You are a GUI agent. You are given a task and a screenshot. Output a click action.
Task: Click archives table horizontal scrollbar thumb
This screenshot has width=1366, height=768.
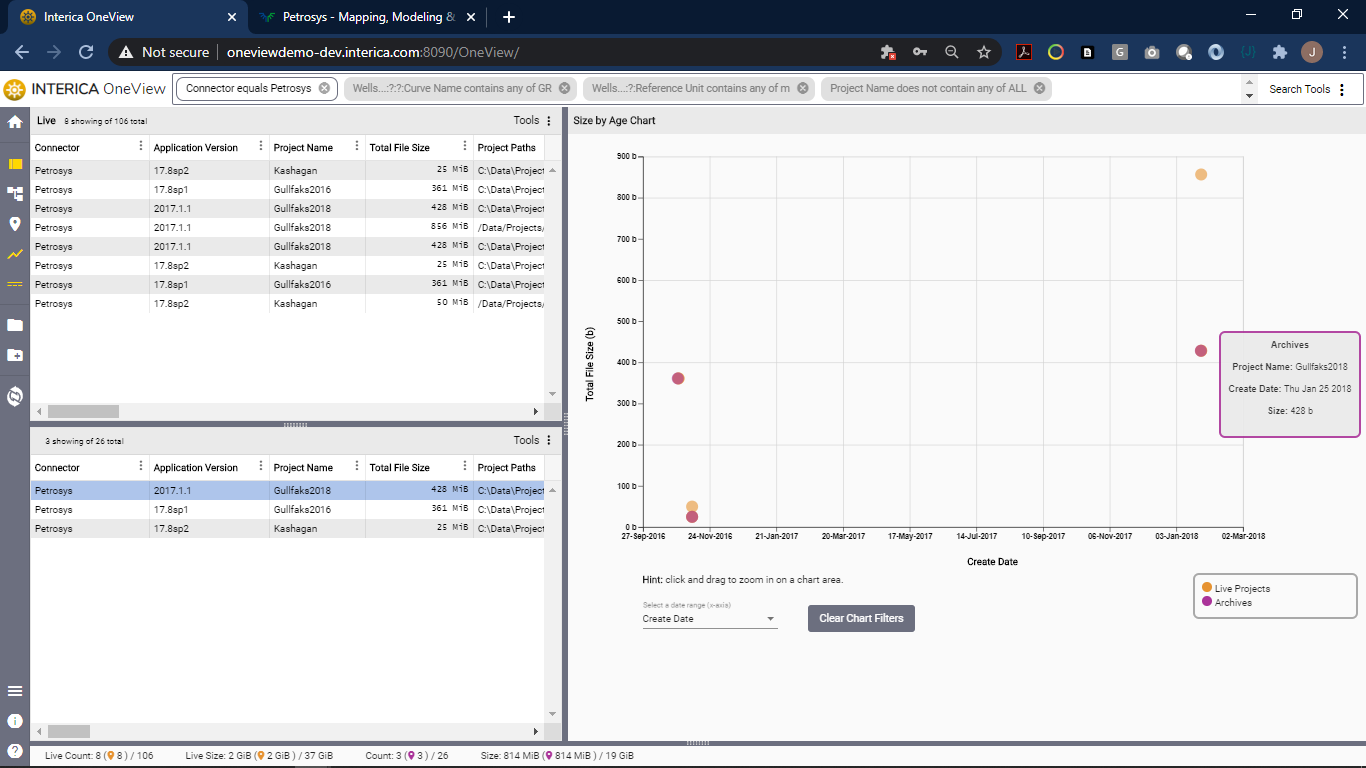(69, 731)
